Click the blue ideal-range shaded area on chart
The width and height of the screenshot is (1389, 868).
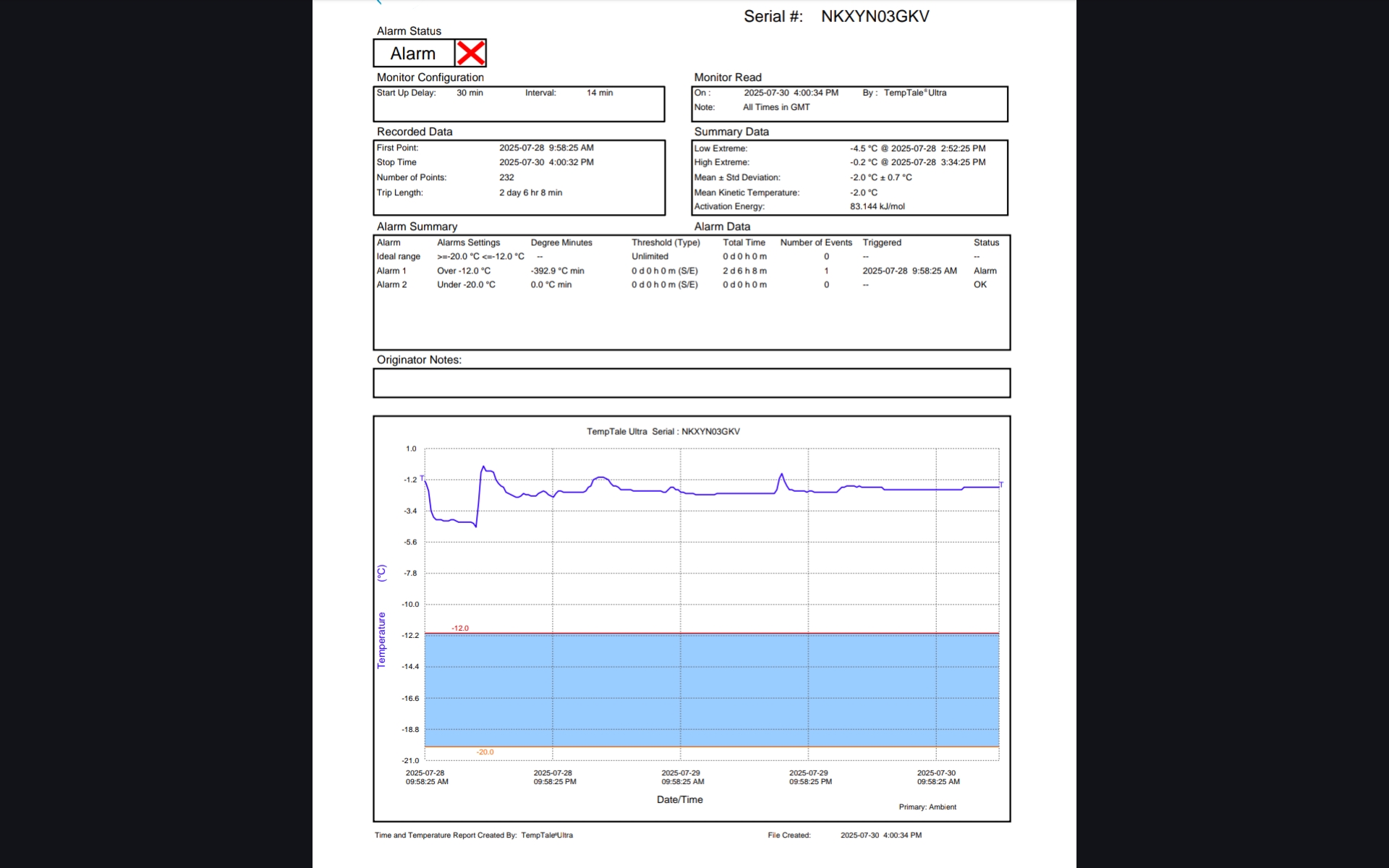tap(711, 689)
